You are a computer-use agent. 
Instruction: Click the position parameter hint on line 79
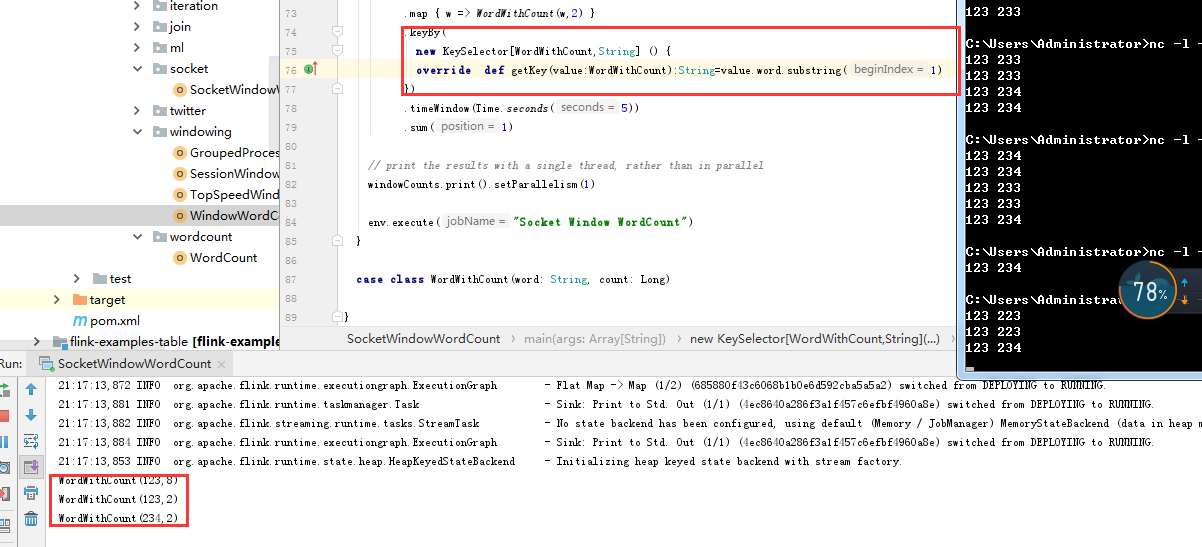(467, 126)
